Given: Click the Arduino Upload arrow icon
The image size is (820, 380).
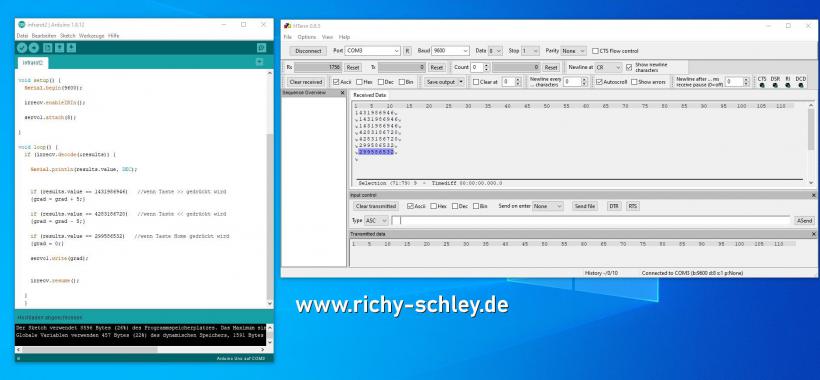Looking at the screenshot, I should coord(33,48).
